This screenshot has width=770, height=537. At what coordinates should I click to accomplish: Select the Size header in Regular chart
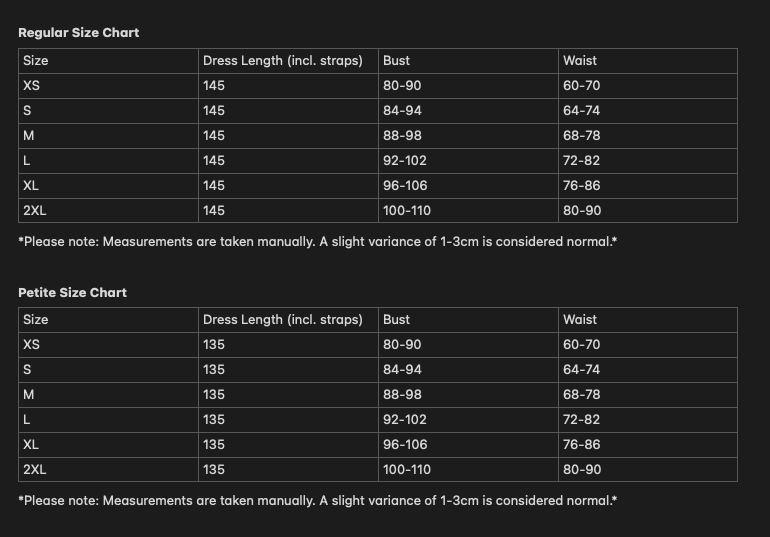pyautogui.click(x=36, y=61)
